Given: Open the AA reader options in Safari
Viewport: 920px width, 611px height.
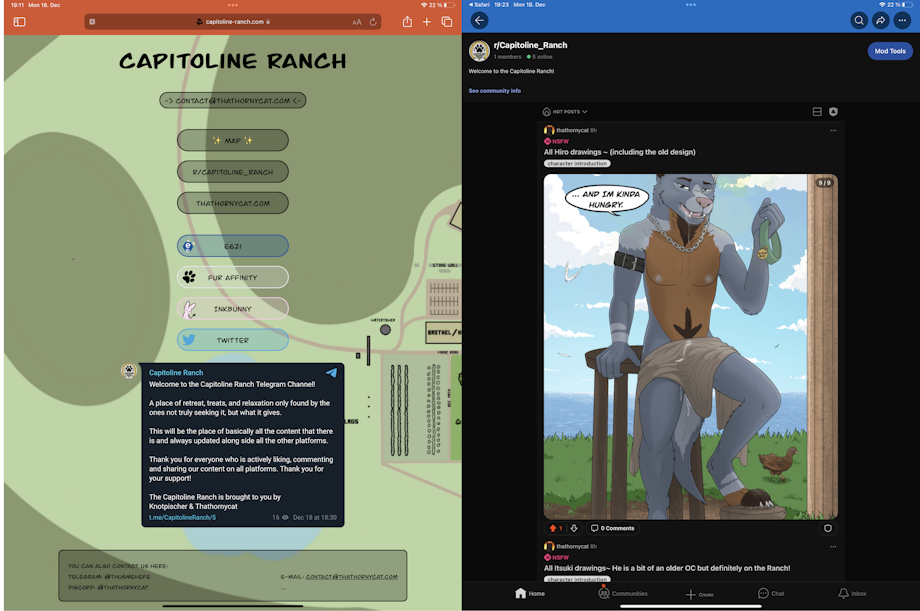Looking at the screenshot, I should pos(357,22).
